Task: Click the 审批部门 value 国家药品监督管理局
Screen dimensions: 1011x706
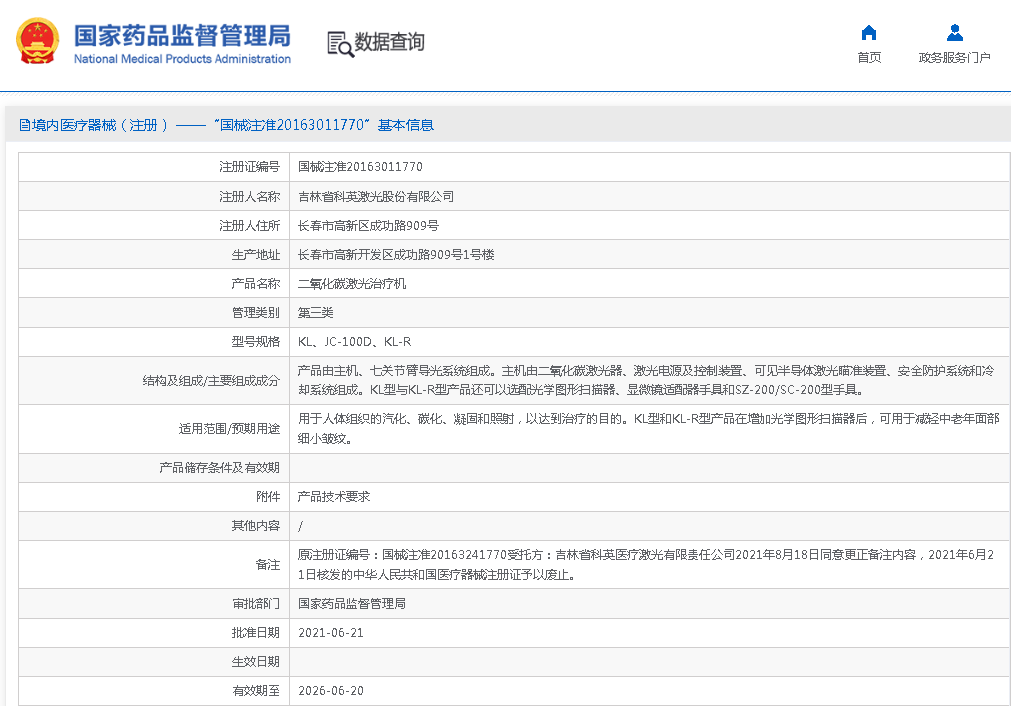Action: point(352,604)
